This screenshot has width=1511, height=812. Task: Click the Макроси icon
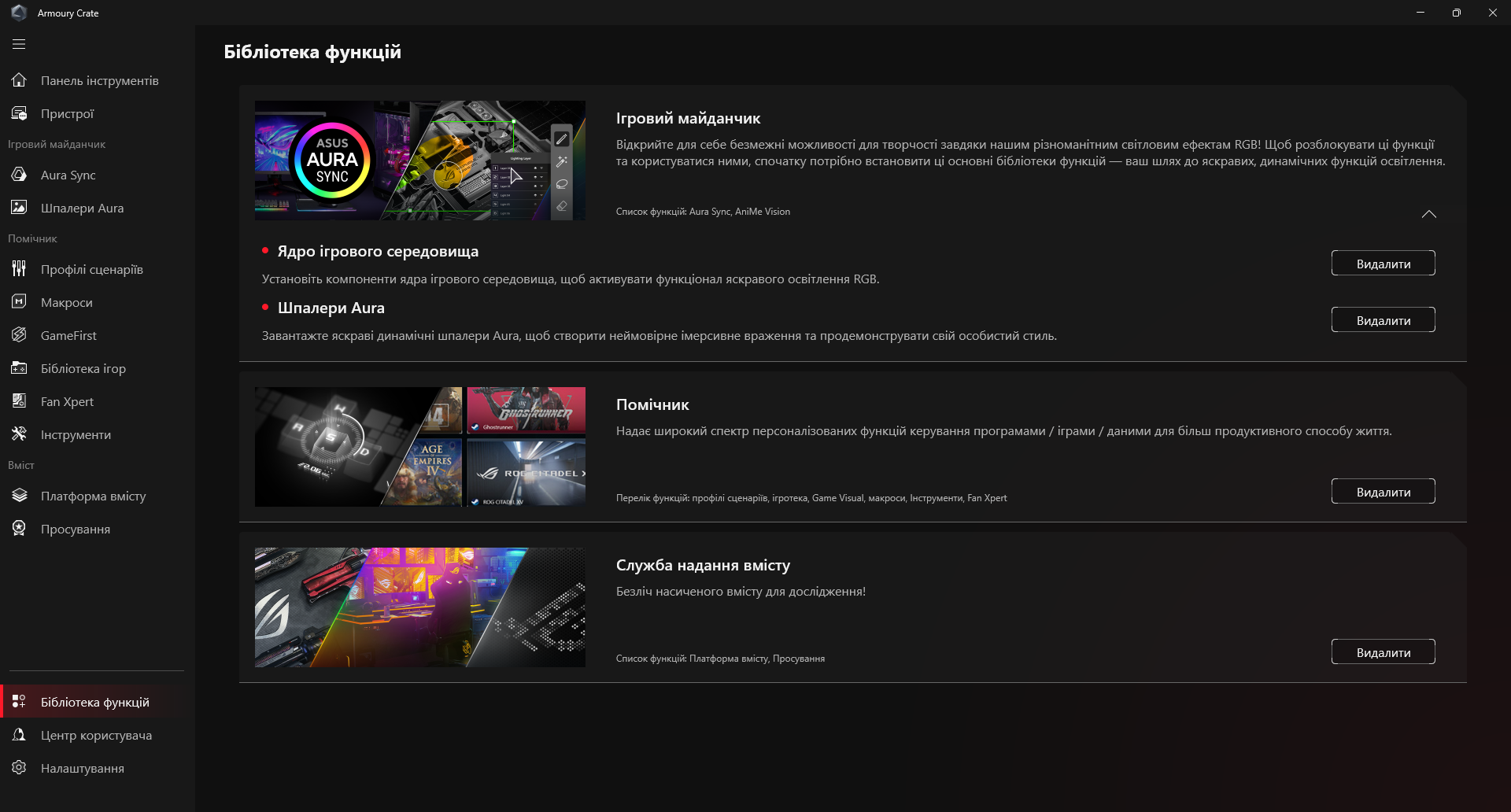click(19, 302)
